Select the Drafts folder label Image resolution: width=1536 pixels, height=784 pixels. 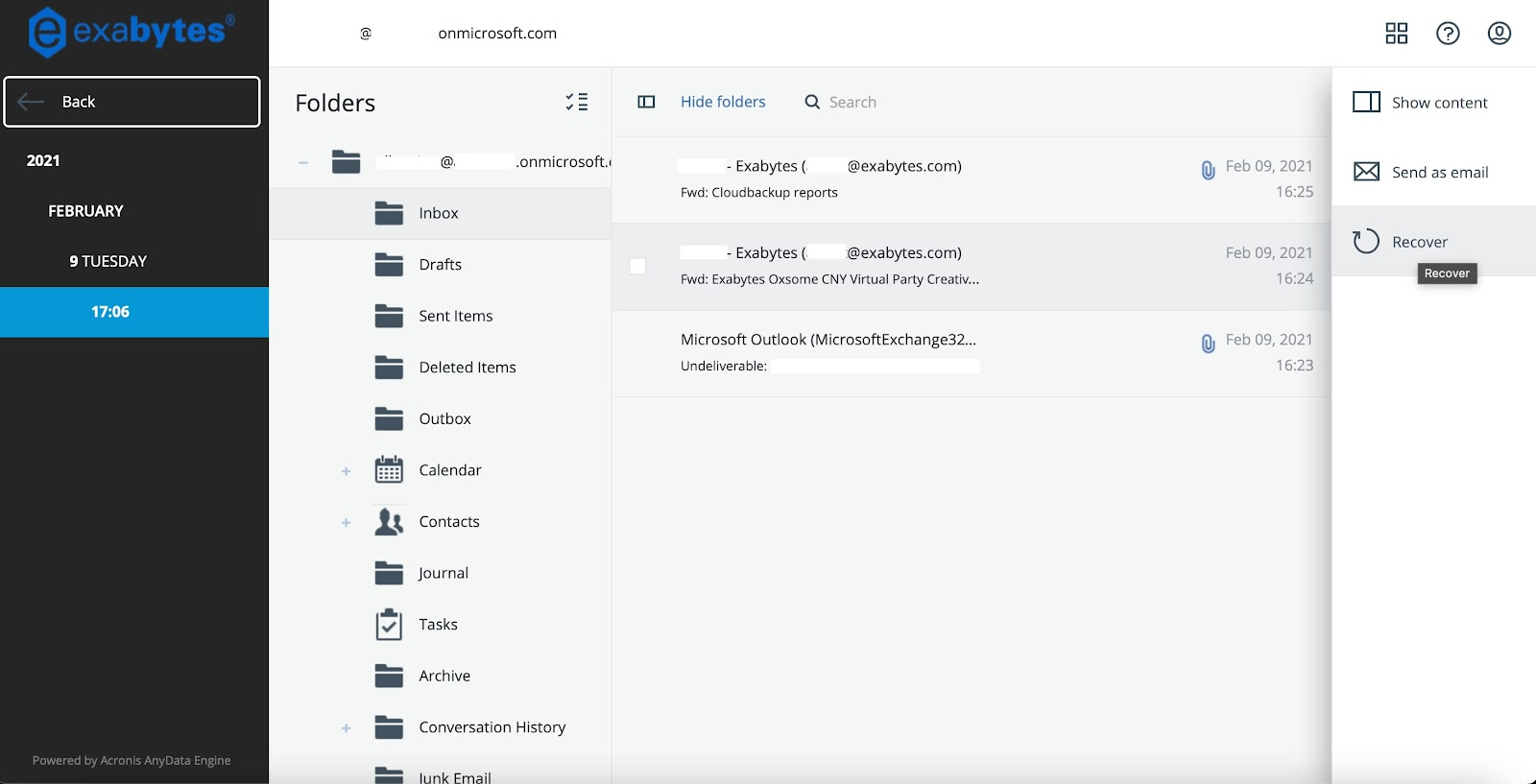(x=441, y=265)
